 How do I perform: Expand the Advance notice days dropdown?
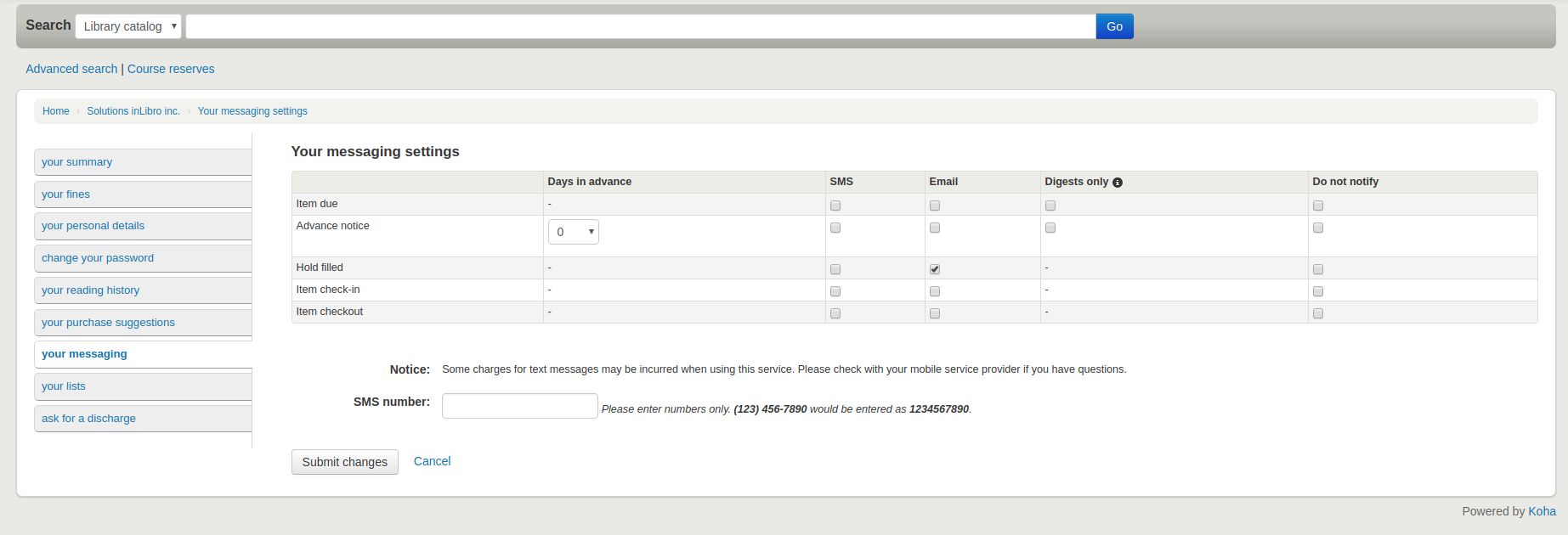574,232
